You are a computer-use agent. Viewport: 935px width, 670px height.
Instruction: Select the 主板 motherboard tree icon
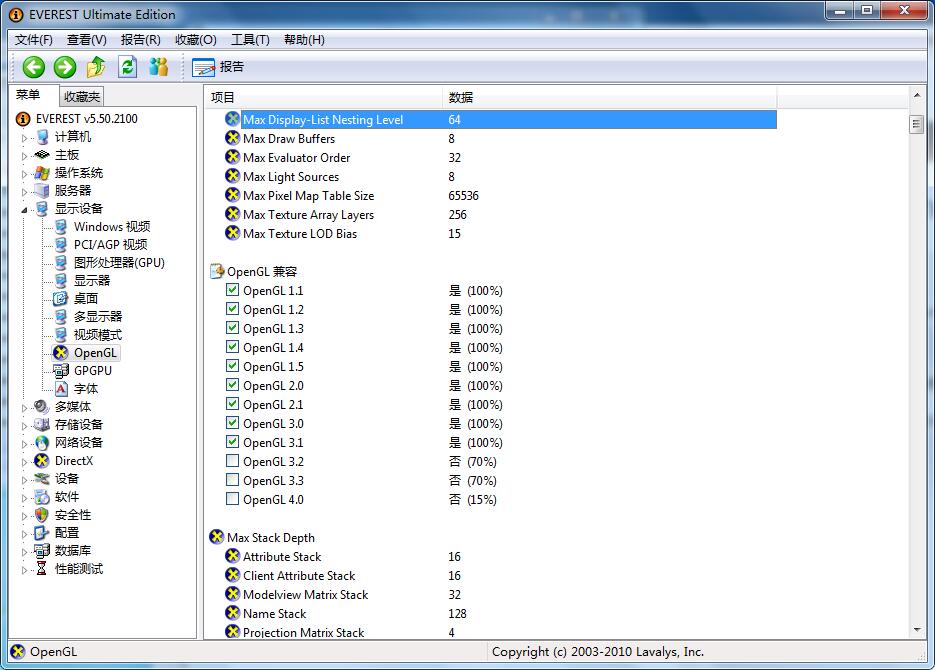(x=42, y=155)
